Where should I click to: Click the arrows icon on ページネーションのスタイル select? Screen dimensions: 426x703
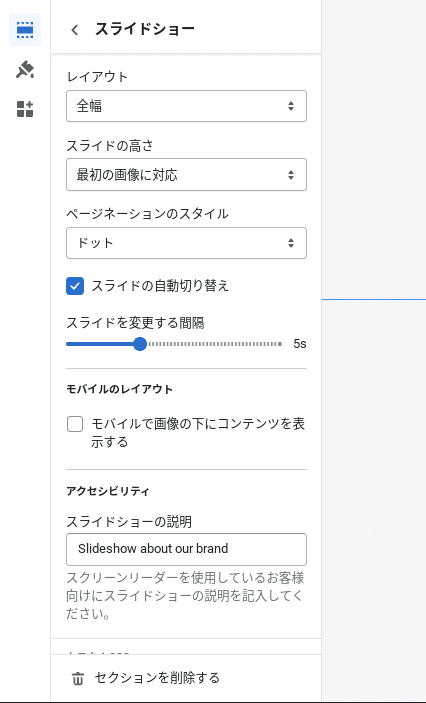291,243
